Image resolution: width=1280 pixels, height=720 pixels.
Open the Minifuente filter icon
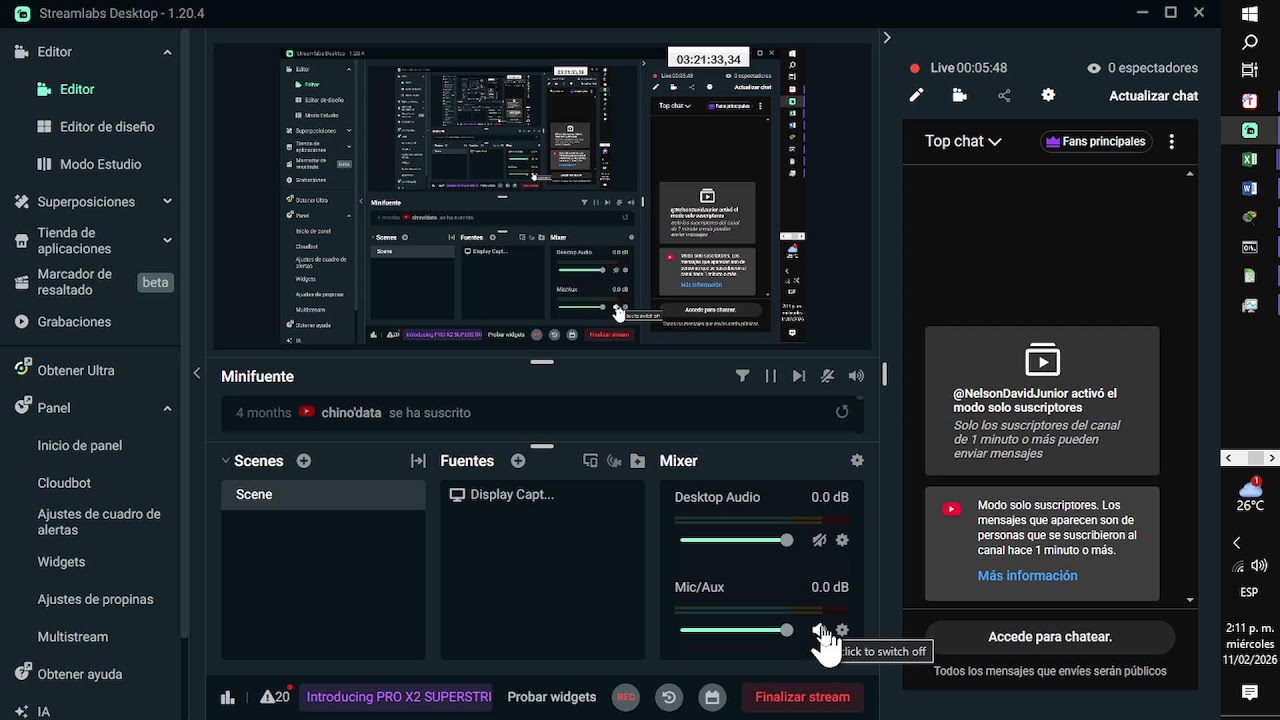(x=742, y=376)
